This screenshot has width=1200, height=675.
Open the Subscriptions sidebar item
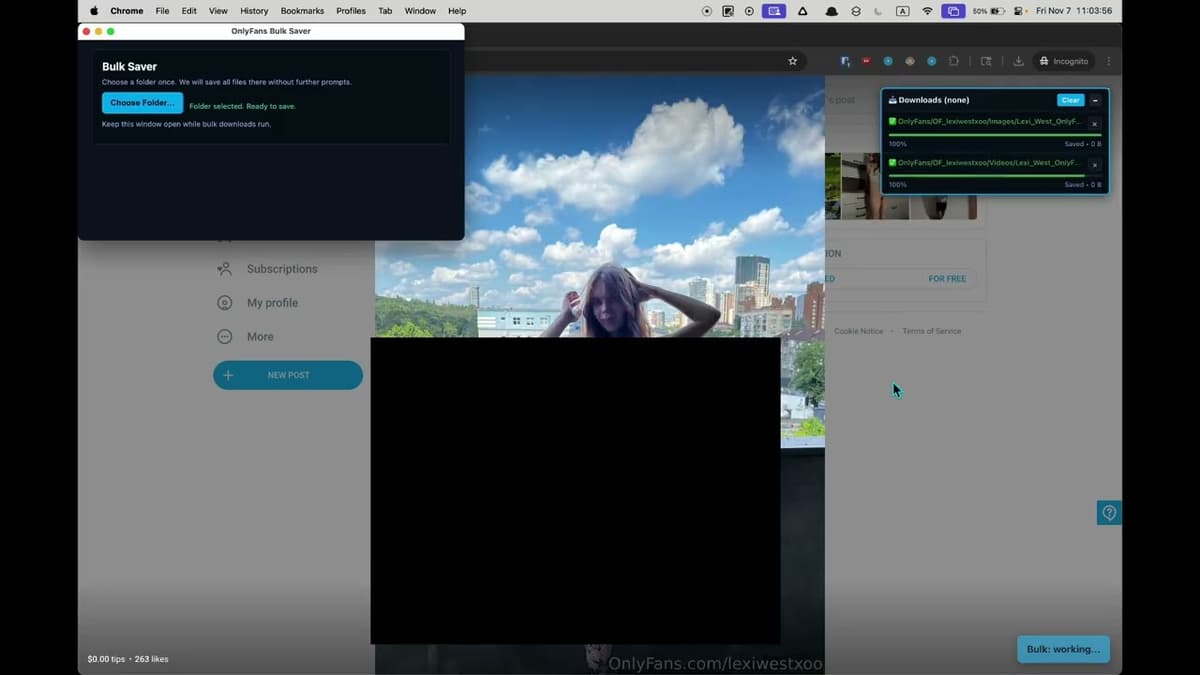281,268
